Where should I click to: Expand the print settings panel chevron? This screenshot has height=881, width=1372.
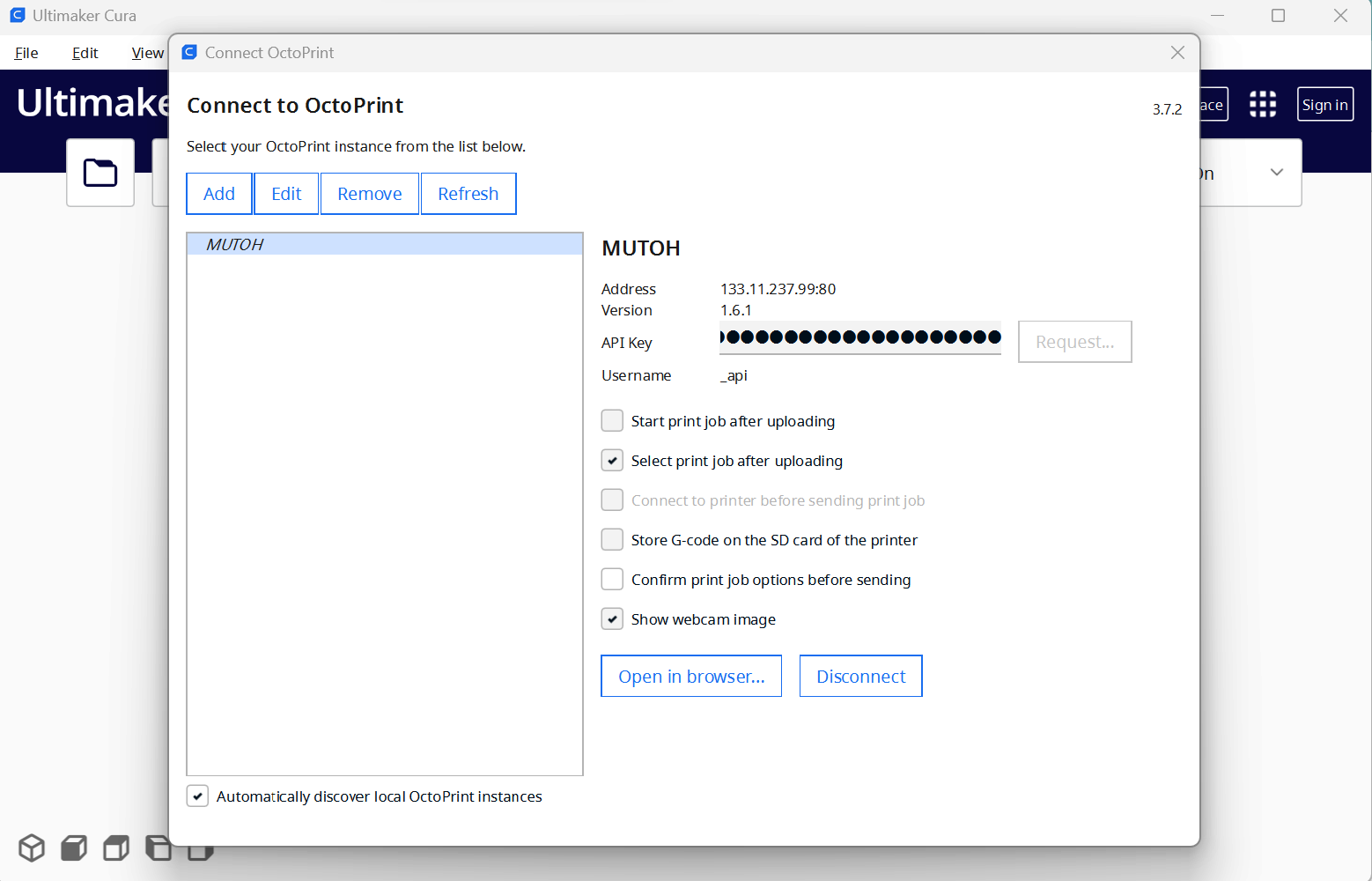(1277, 173)
